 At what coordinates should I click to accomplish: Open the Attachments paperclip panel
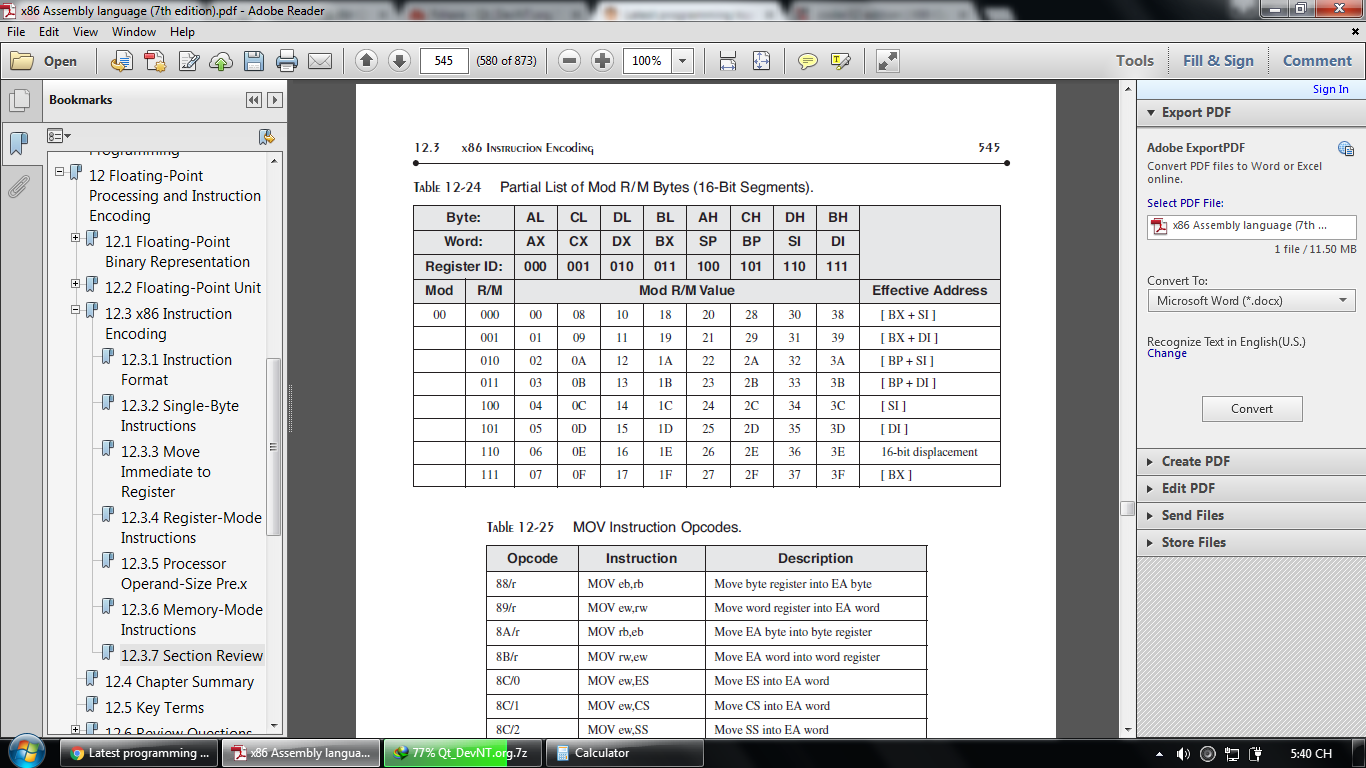point(18,186)
